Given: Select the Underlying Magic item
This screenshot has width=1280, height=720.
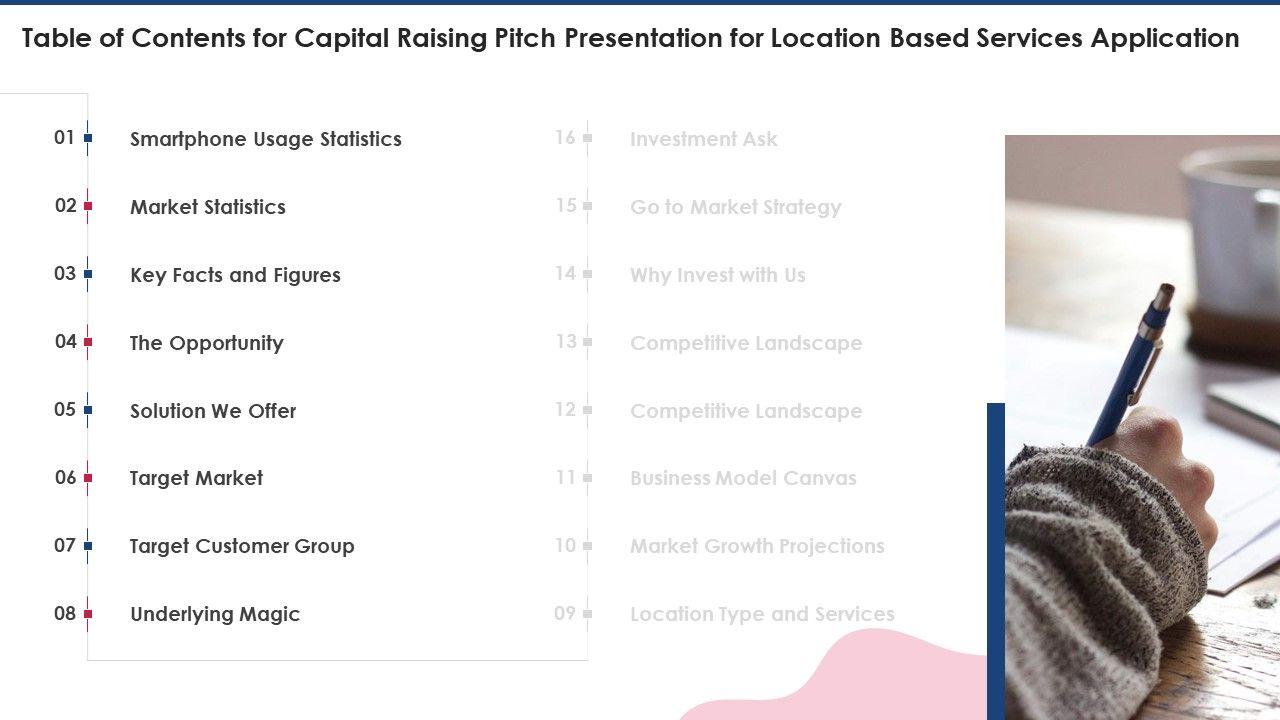Looking at the screenshot, I should pyautogui.click(x=215, y=614).
